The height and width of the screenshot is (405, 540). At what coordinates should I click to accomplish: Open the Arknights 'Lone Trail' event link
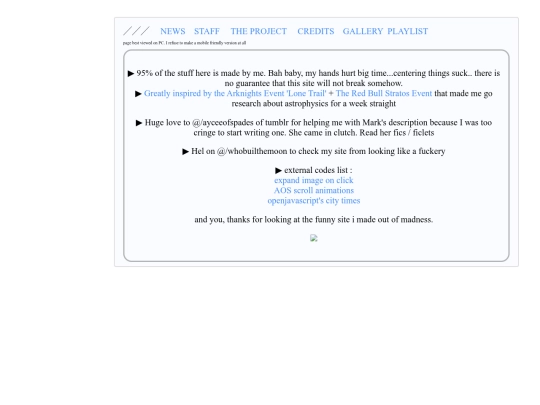[235, 93]
